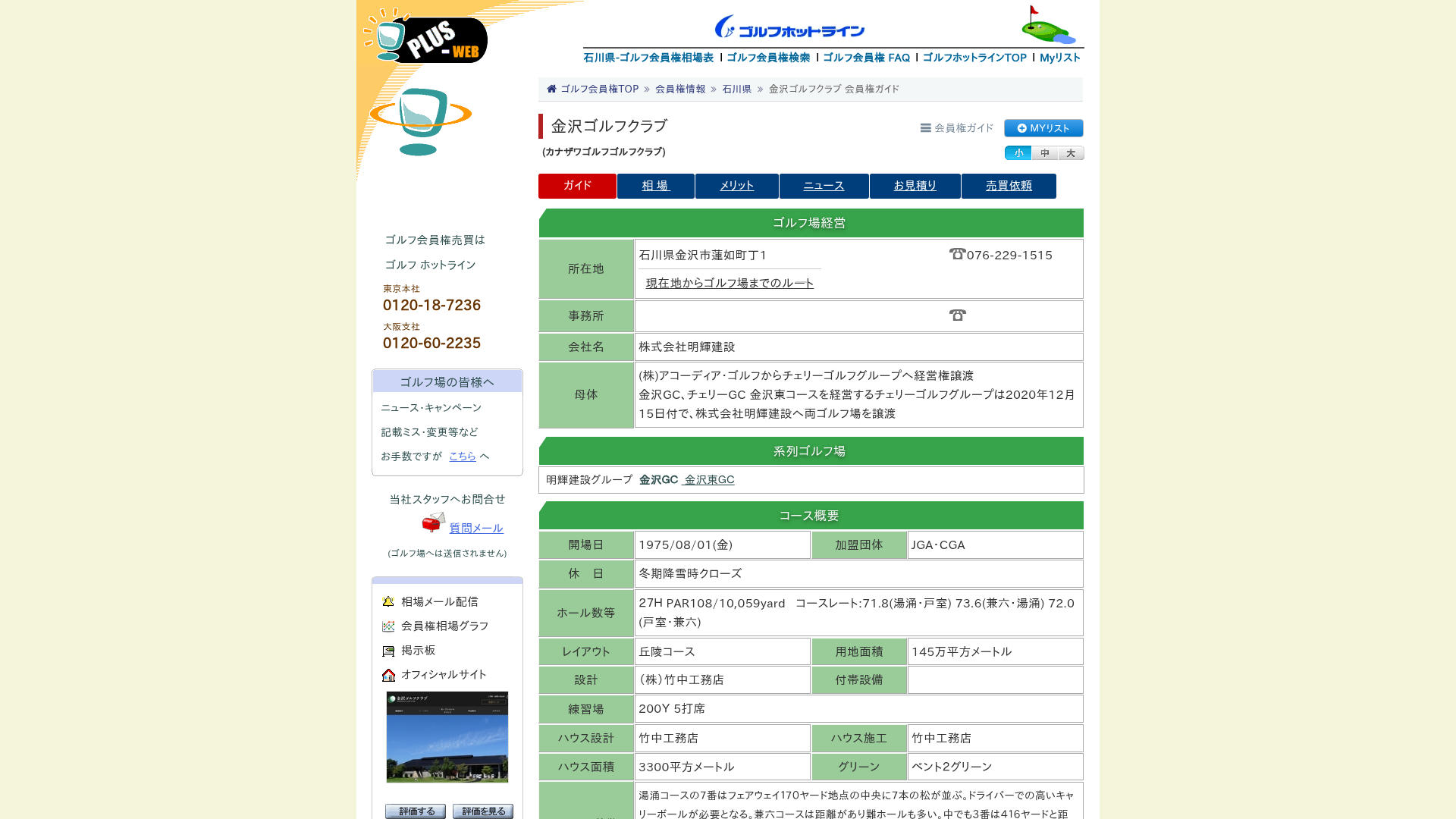This screenshot has width=1456, height=819.
Task: Click the PLUS-WEB logo
Action: pyautogui.click(x=425, y=36)
